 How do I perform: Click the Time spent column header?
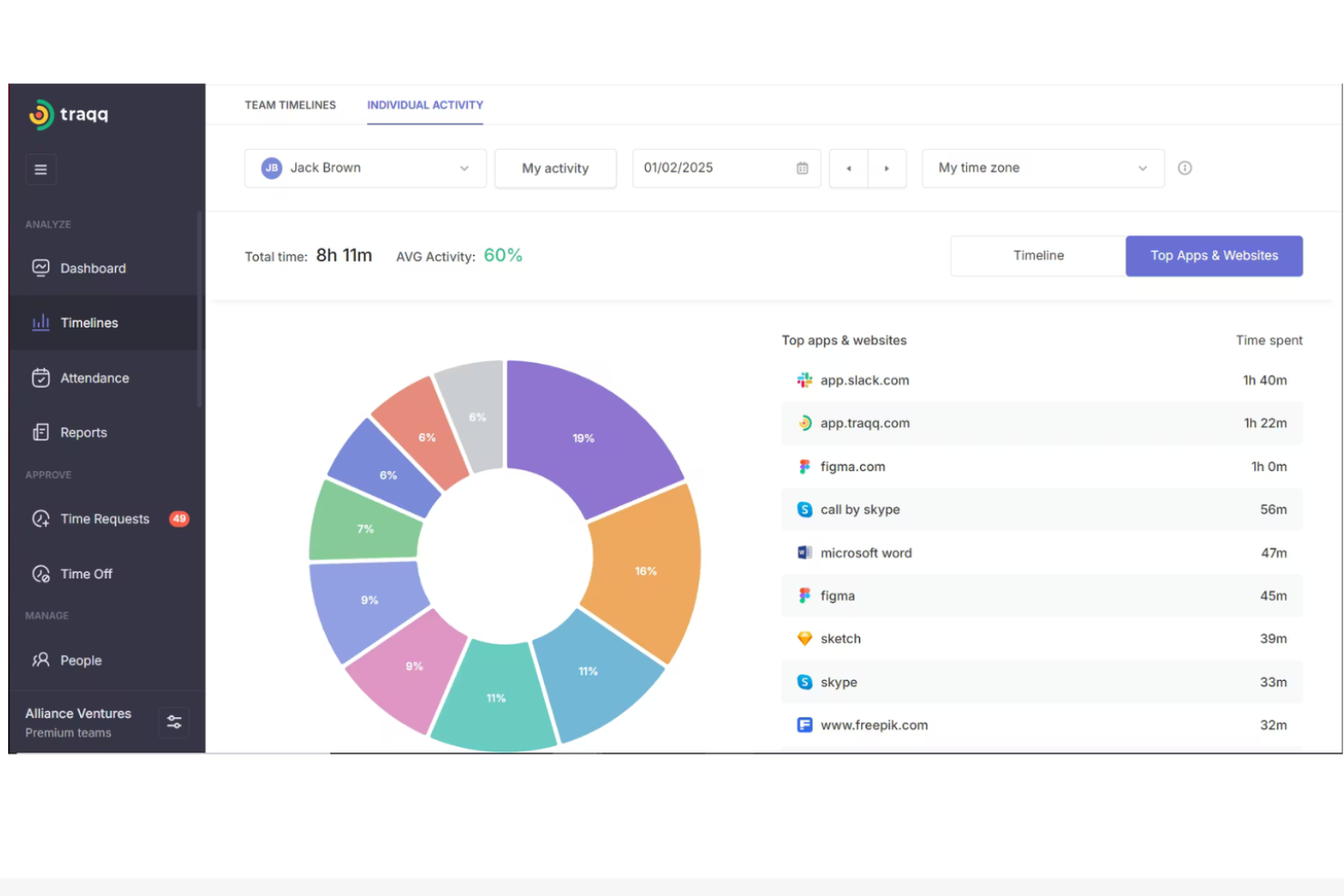1269,340
